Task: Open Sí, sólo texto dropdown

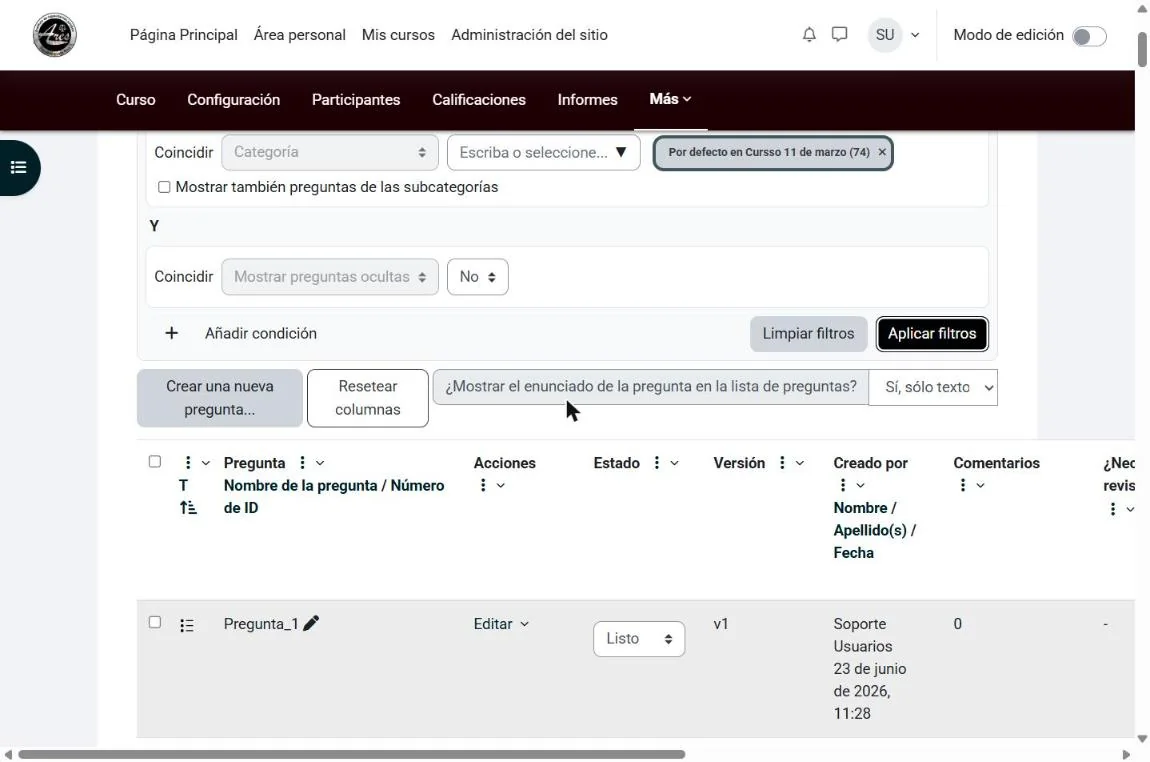Action: 933,387
